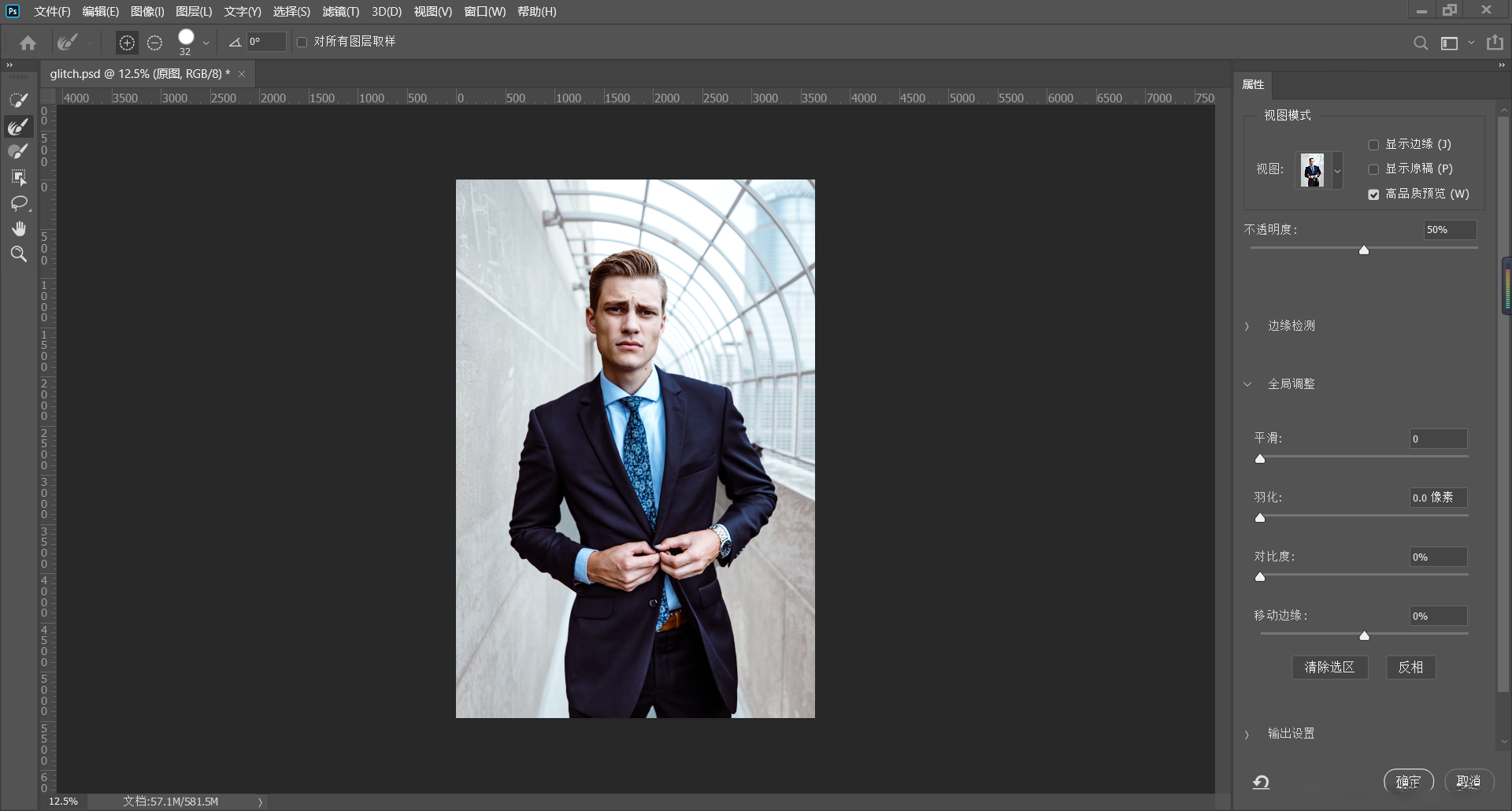Select the Object Selection tool

pos(19,177)
